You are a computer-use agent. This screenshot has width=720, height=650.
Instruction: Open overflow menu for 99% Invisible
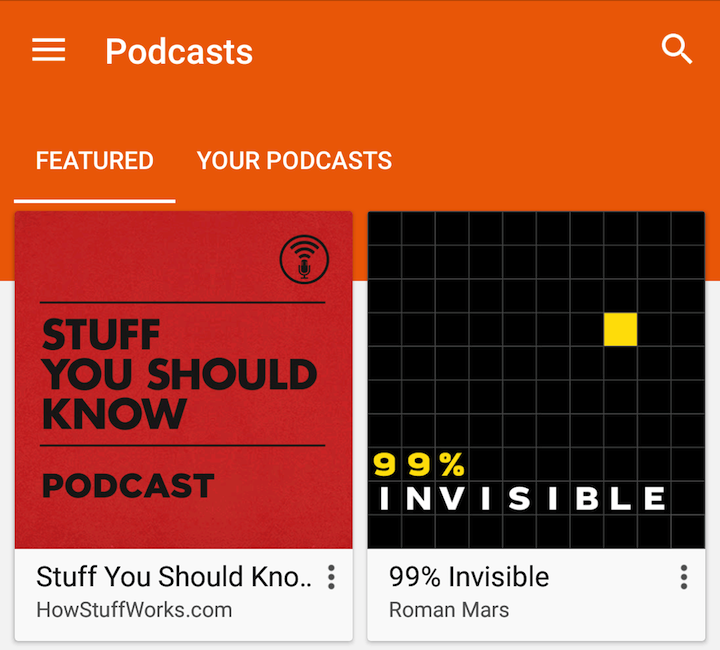(x=684, y=577)
